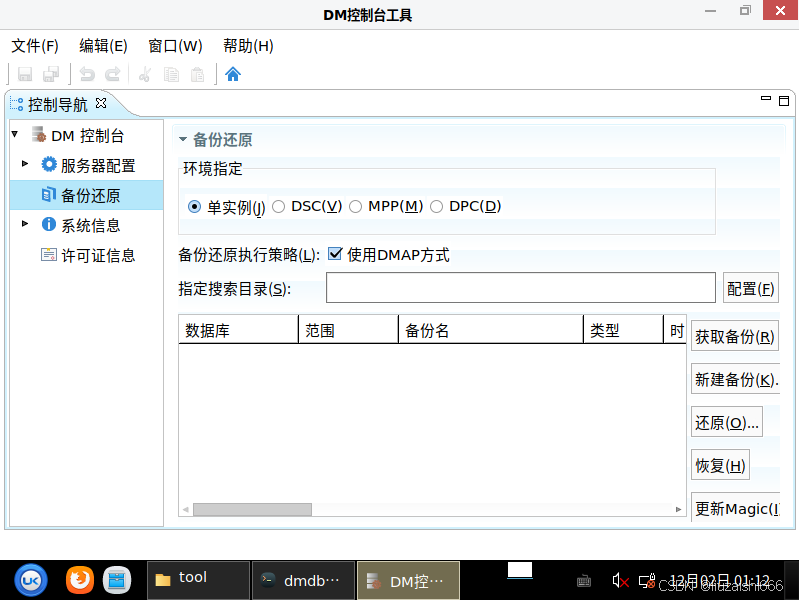Image resolution: width=799 pixels, height=600 pixels.
Task: Open the 帮助(H) menu
Action: click(248, 46)
